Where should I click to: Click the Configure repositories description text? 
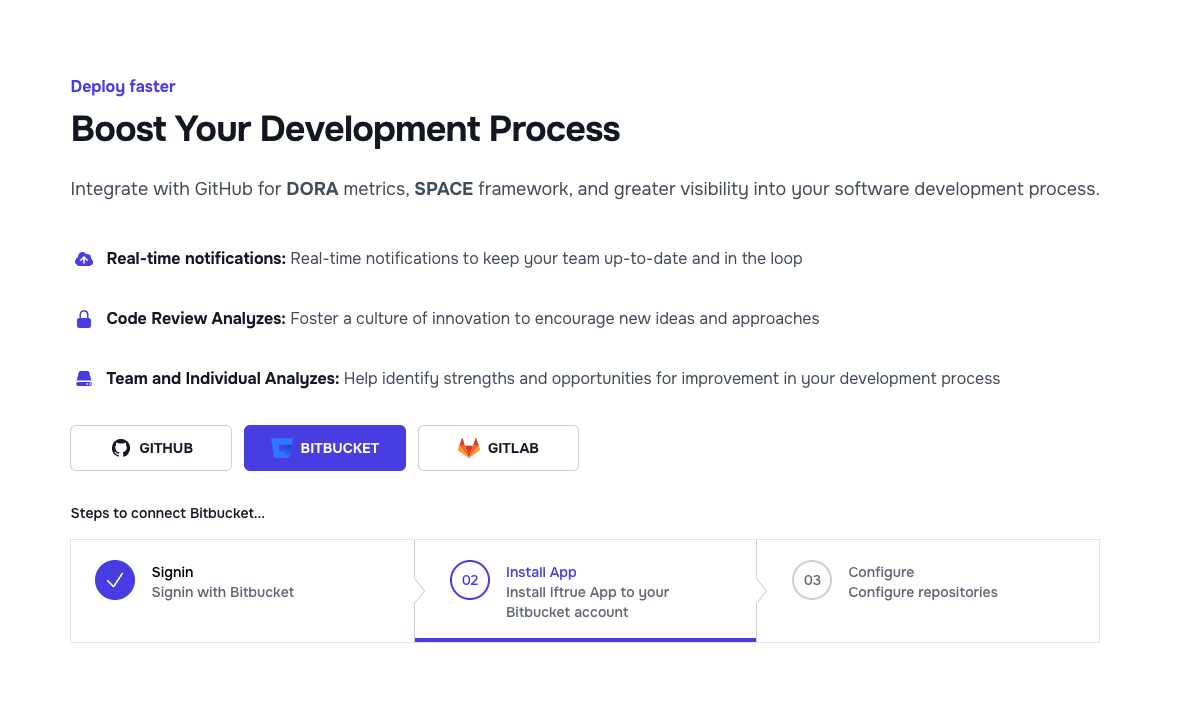(x=923, y=592)
